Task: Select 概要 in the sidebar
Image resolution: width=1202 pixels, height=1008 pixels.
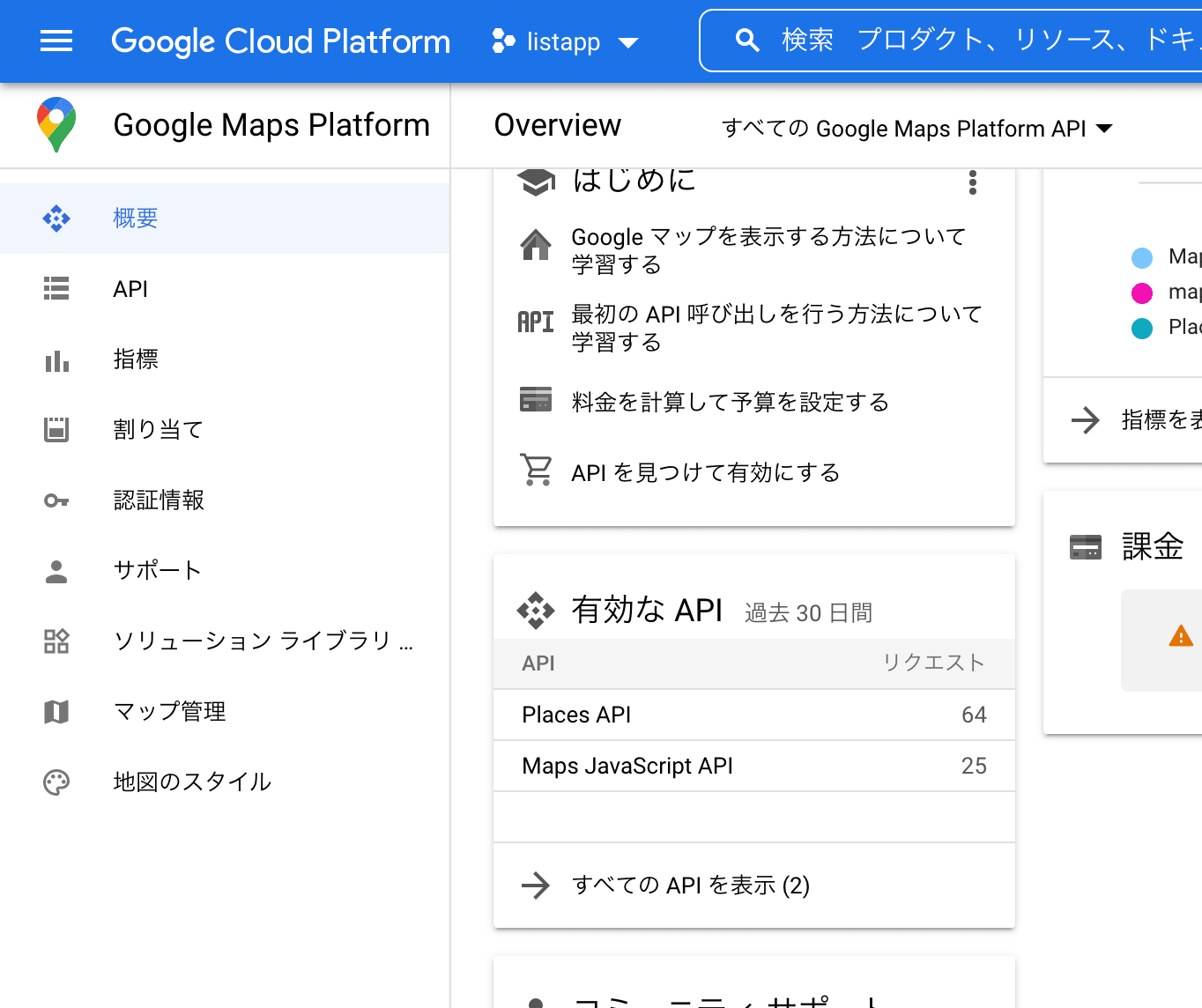Action: (x=225, y=219)
